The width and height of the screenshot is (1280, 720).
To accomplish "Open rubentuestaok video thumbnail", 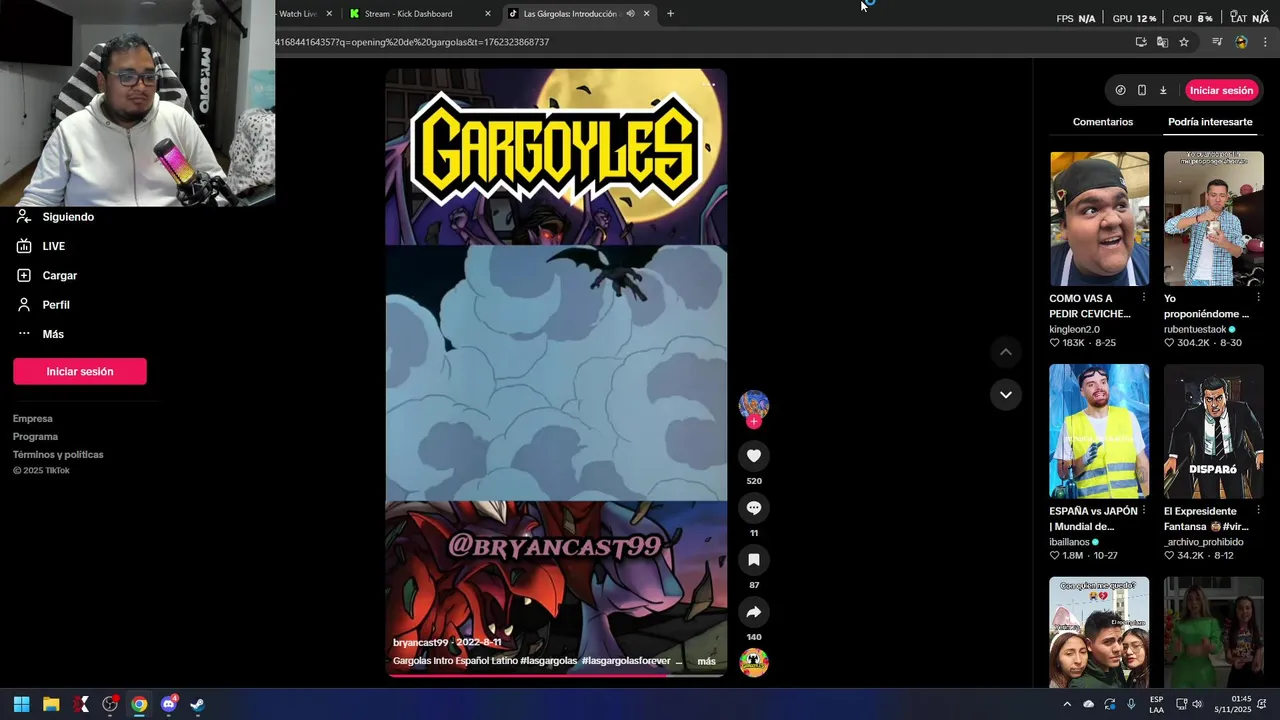I will click(1213, 219).
